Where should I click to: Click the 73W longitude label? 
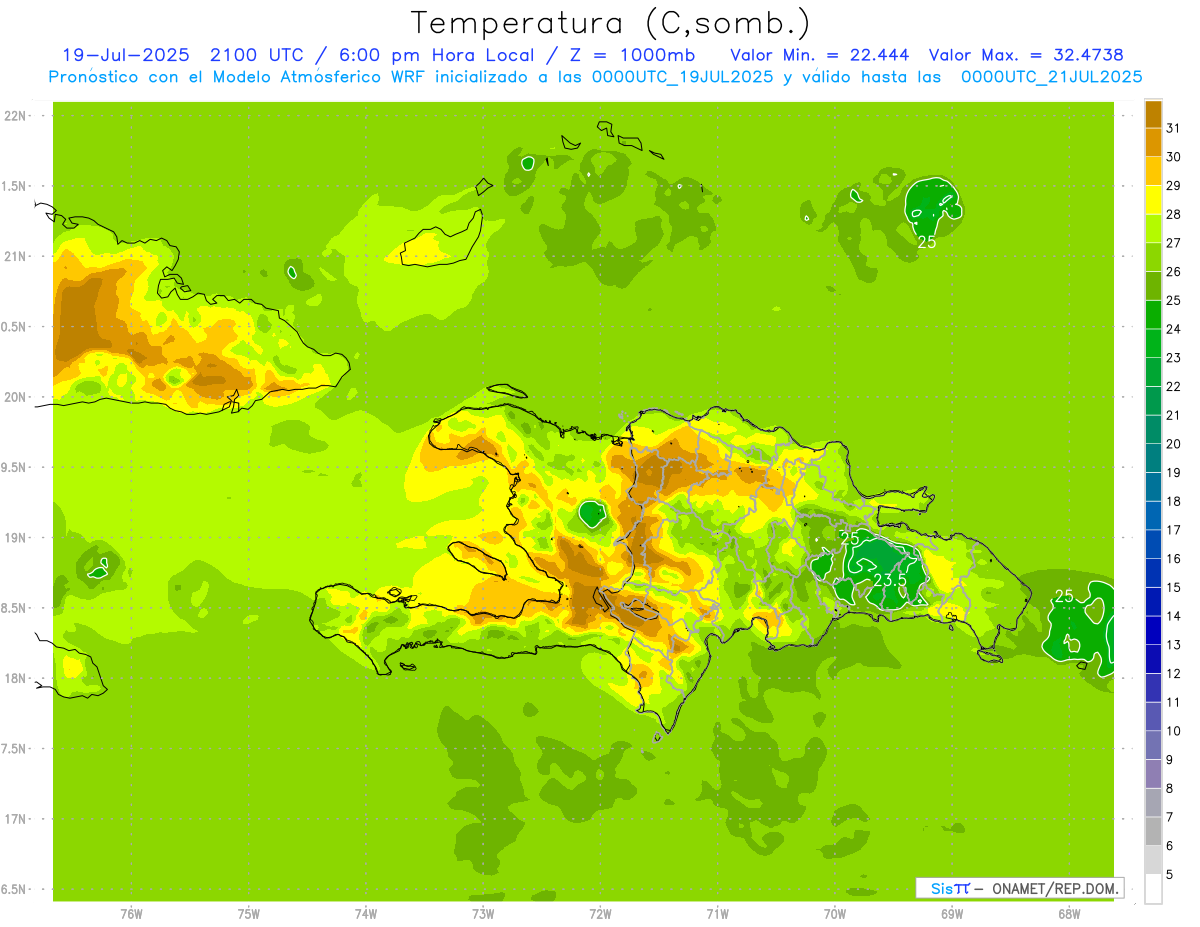click(x=483, y=914)
